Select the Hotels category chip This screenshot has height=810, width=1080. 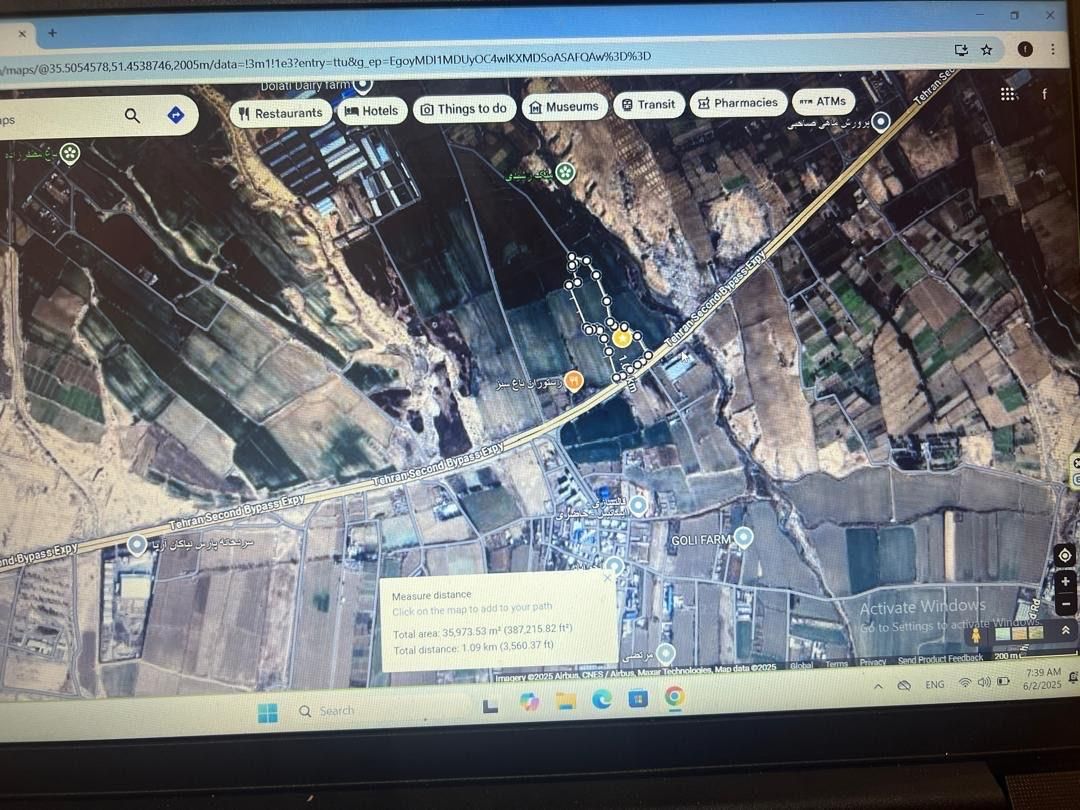(x=372, y=110)
